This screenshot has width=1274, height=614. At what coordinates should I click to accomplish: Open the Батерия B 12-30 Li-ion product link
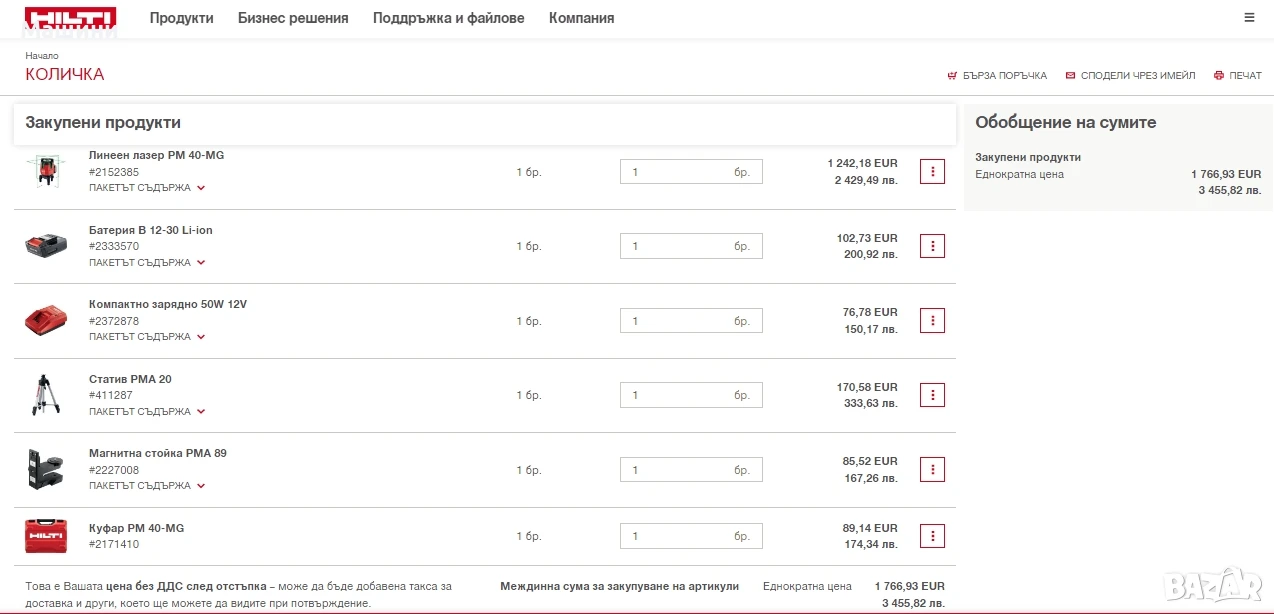(x=151, y=230)
